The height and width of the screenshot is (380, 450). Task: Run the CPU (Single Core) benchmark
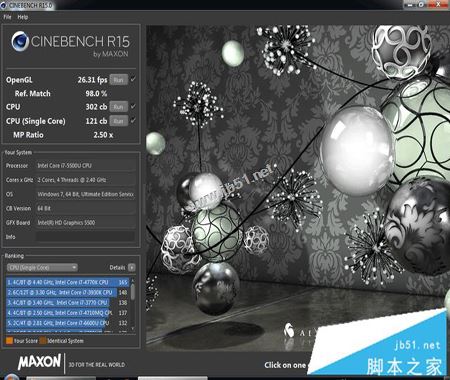(118, 121)
